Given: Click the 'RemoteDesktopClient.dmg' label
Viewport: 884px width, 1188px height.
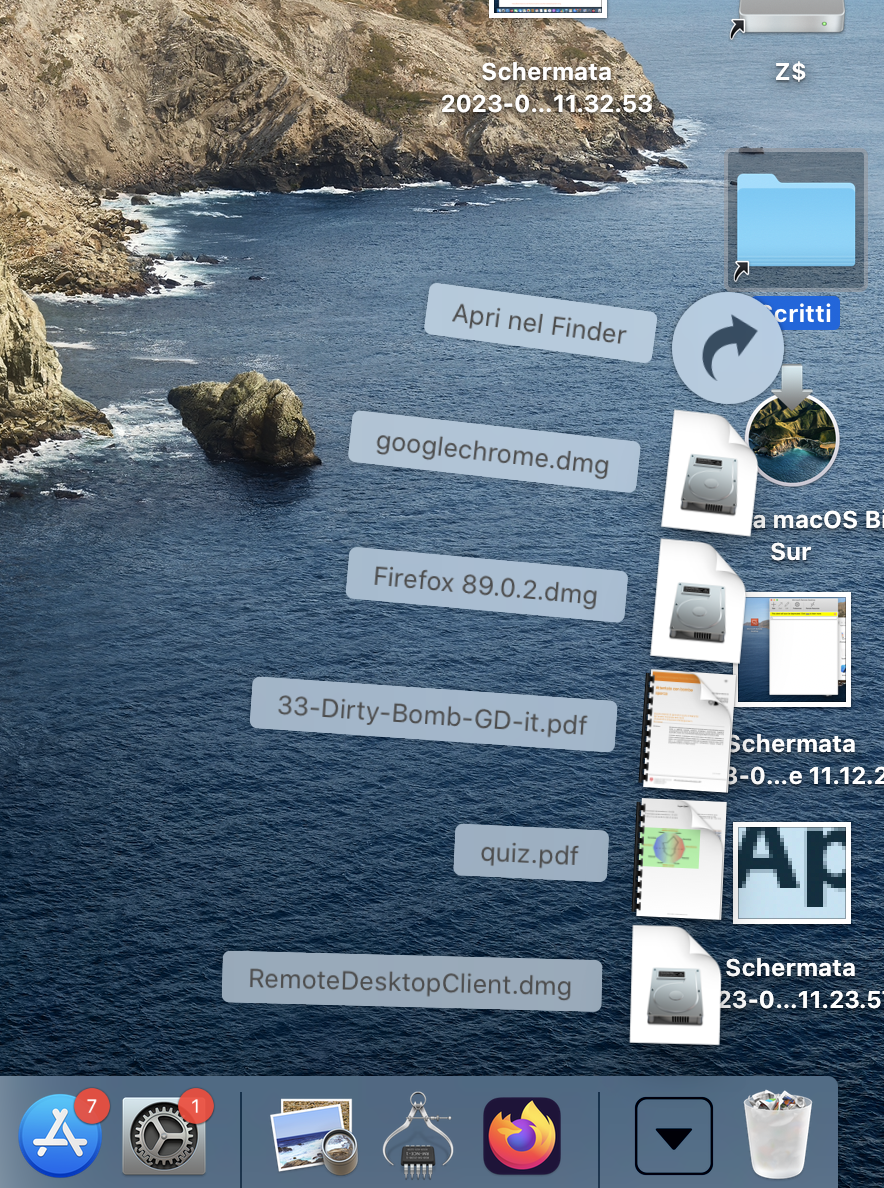Looking at the screenshot, I should click(x=411, y=981).
